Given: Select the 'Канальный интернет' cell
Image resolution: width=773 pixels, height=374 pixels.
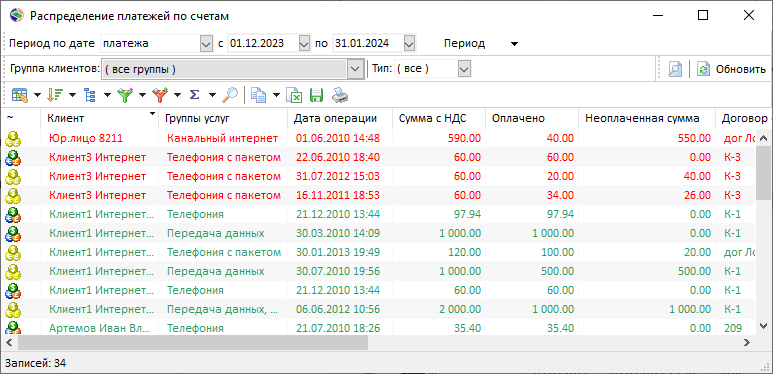Looking at the screenshot, I should 222,138.
